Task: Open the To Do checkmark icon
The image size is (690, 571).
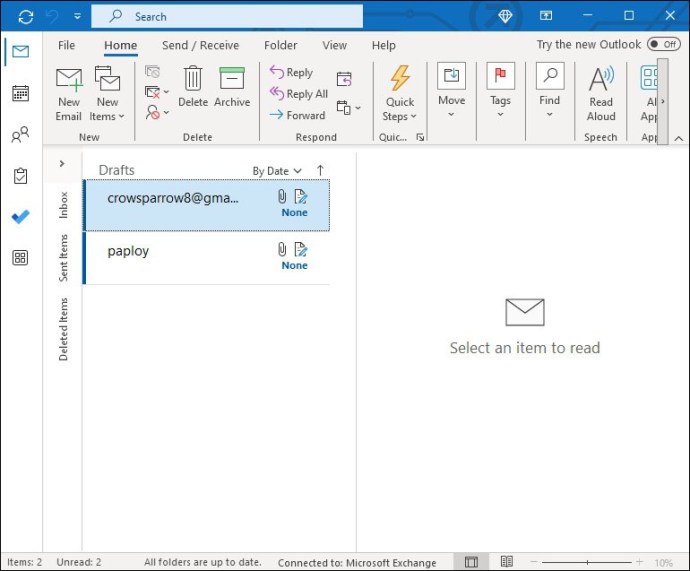Action: 20,216
